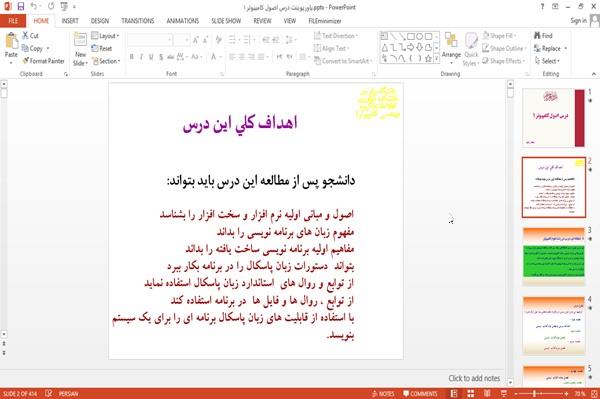Click Shape Outline button
The height and width of the screenshot is (399, 600).
504,48
